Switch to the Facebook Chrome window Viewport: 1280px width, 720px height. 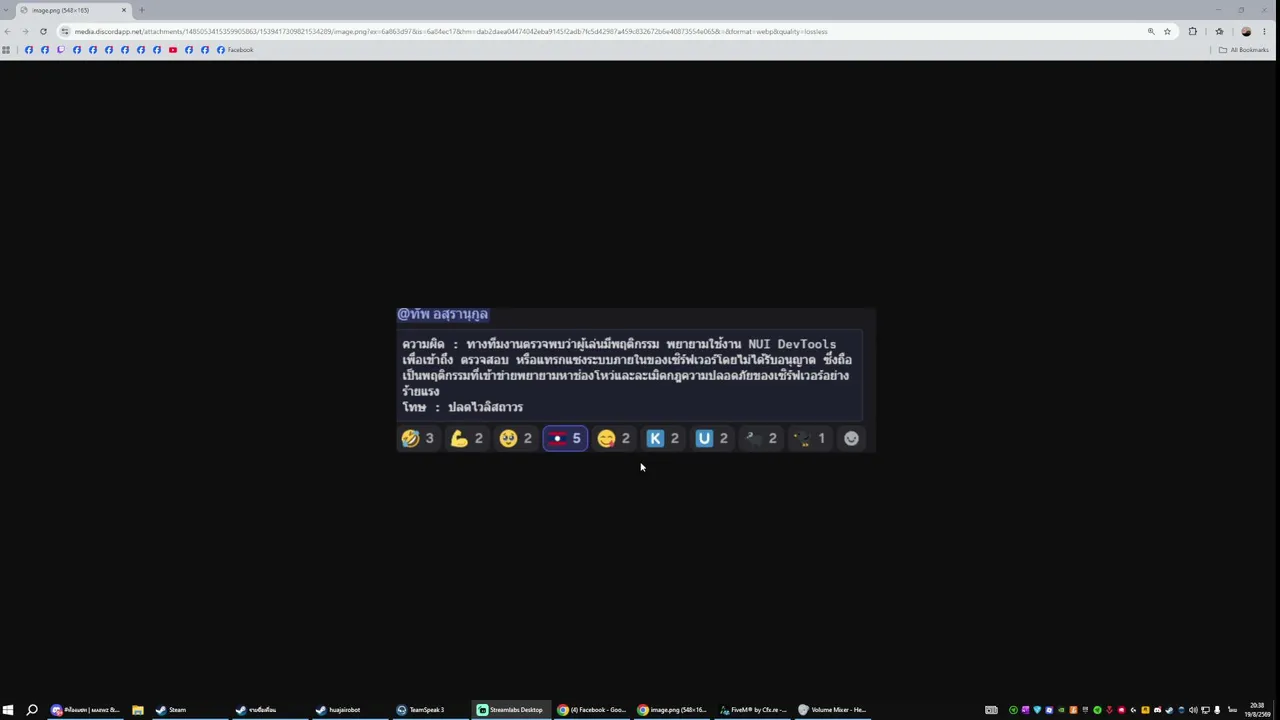[592, 710]
